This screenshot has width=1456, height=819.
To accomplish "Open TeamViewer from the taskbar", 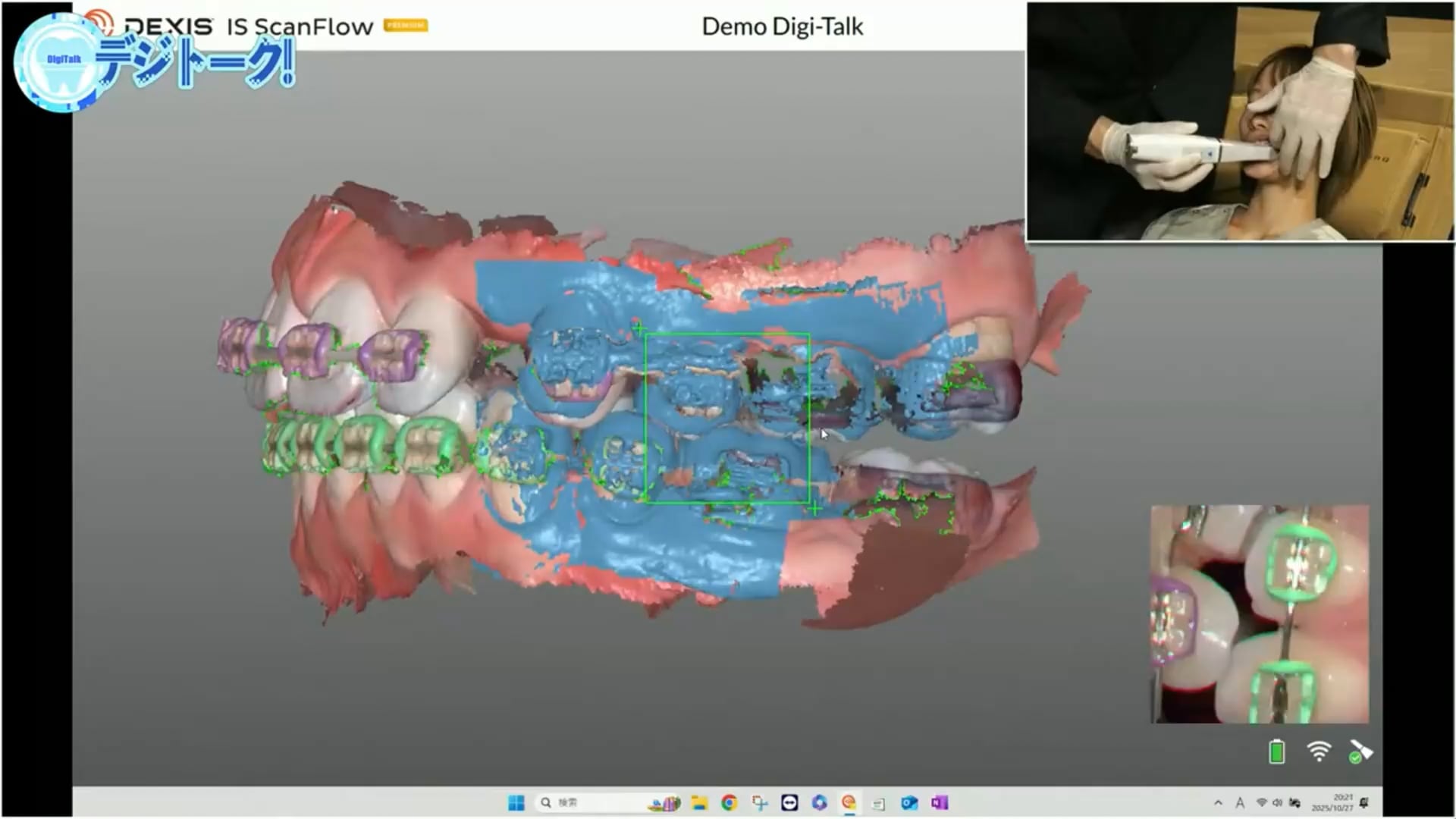I will click(x=789, y=803).
